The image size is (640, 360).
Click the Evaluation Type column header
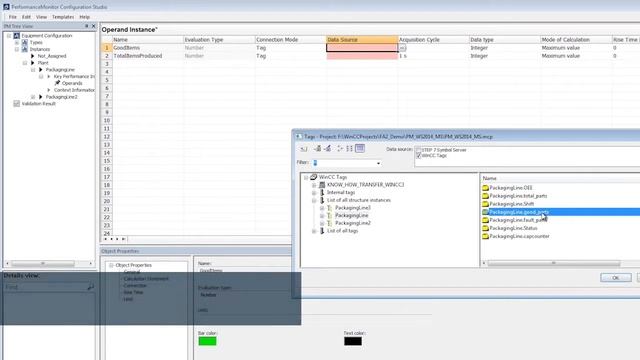pyautogui.click(x=219, y=40)
